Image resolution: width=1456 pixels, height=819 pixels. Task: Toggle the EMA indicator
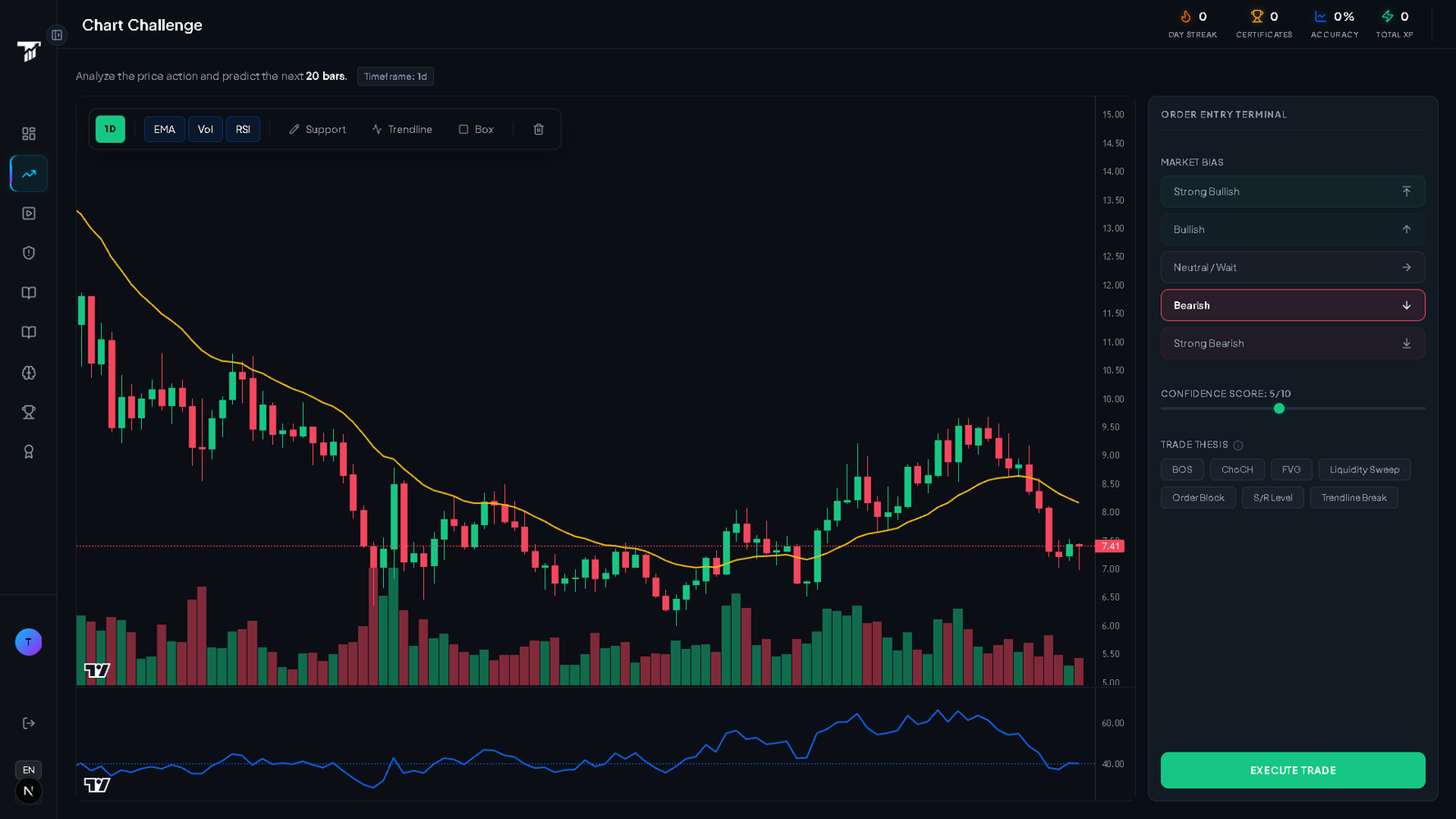pyautogui.click(x=165, y=129)
